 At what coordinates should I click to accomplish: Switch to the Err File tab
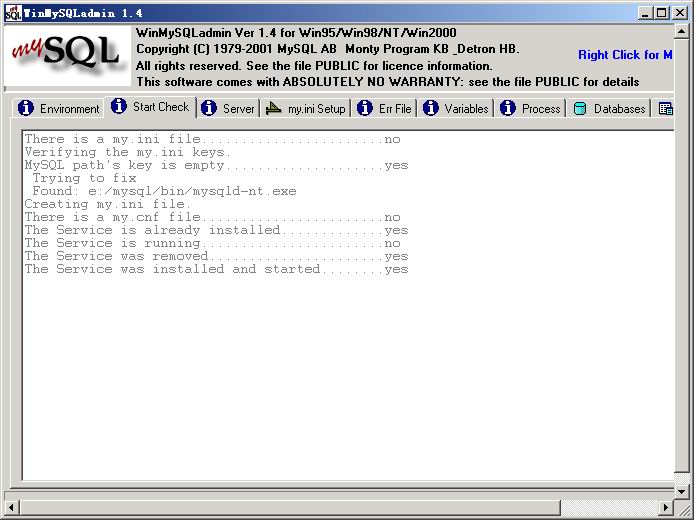click(x=384, y=108)
